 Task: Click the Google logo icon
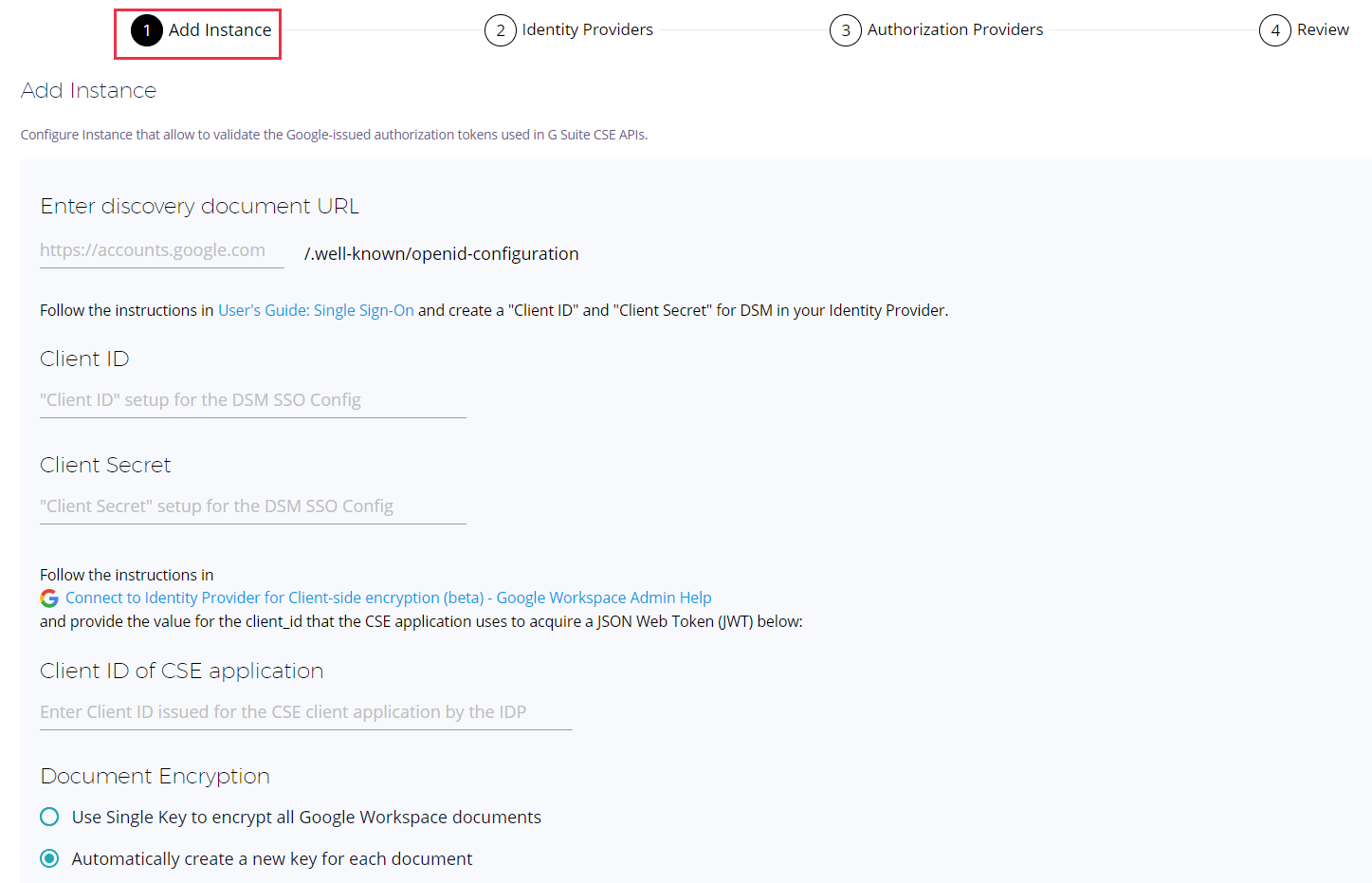(49, 598)
